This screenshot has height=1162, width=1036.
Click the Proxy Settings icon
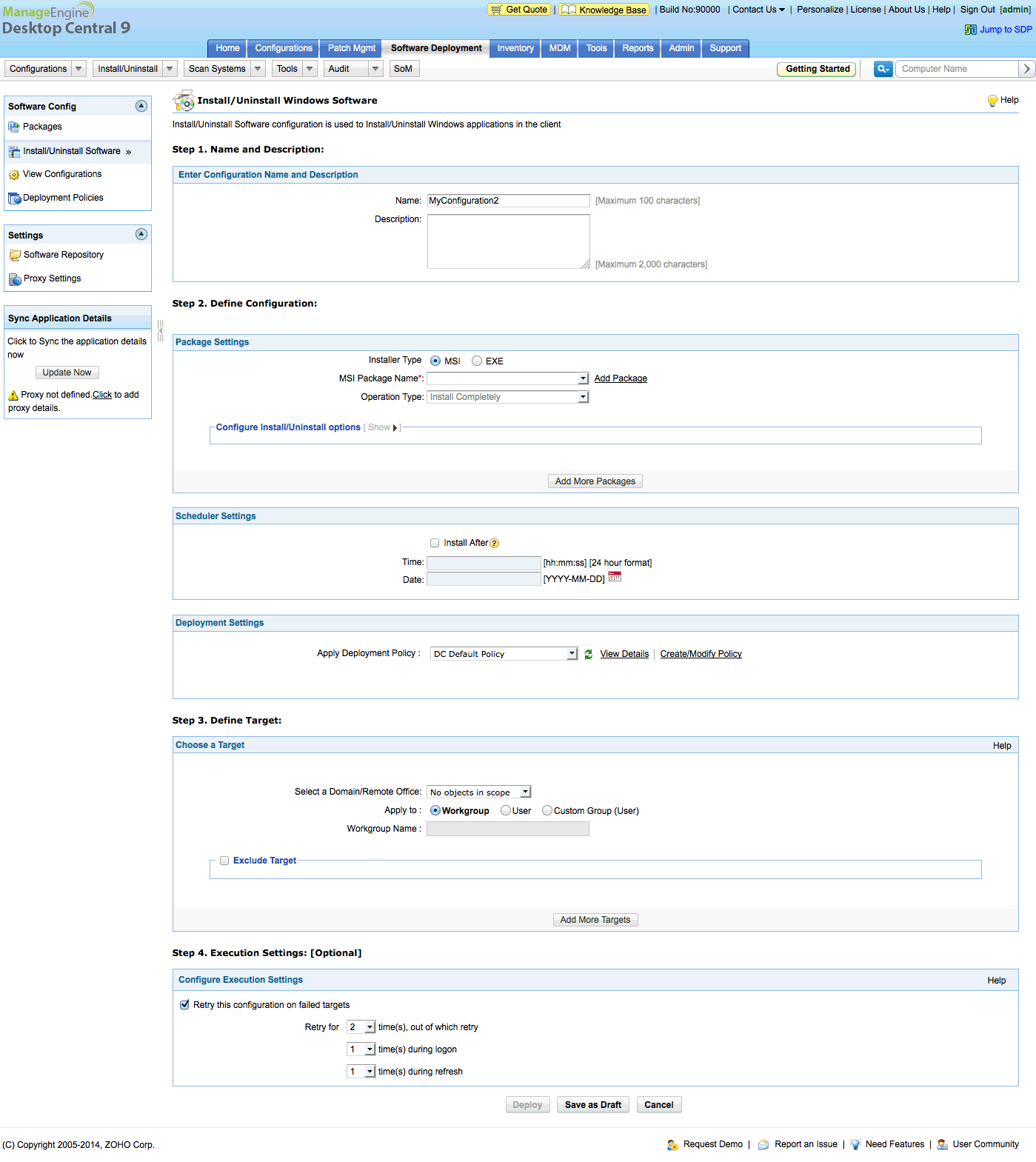pos(15,279)
